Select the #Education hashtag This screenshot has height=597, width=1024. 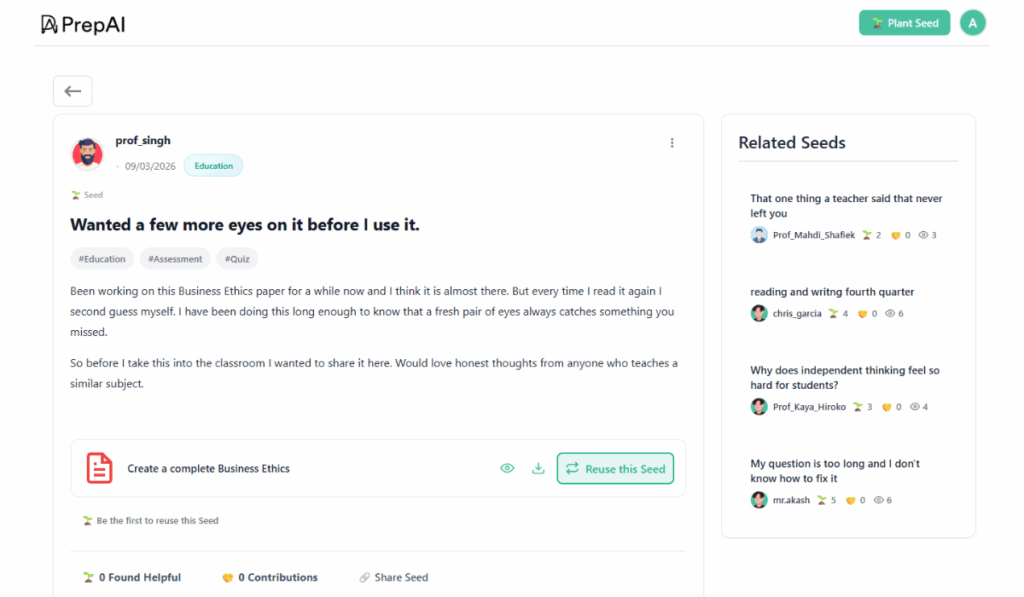102,259
